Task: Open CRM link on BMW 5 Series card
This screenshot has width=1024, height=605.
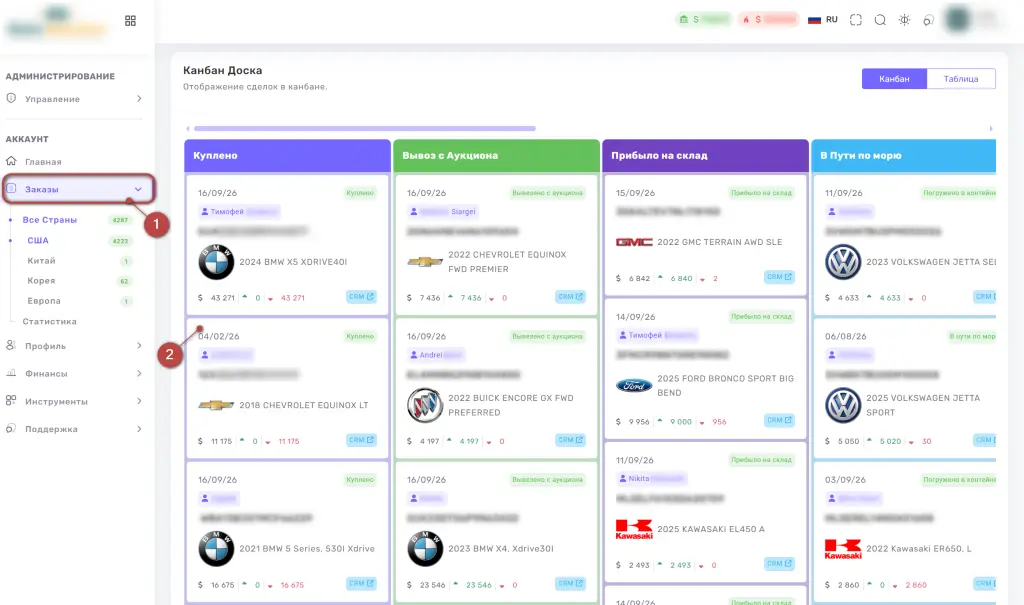Action: [x=361, y=583]
